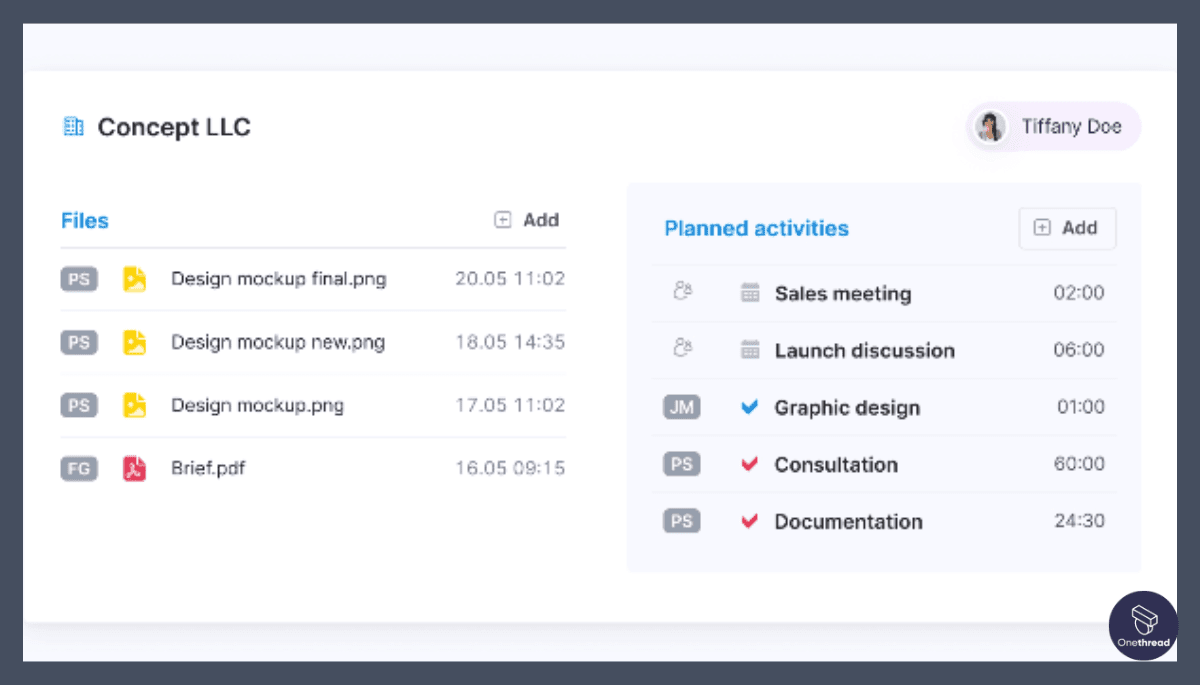Click the JM badge on Graphic design

(682, 407)
